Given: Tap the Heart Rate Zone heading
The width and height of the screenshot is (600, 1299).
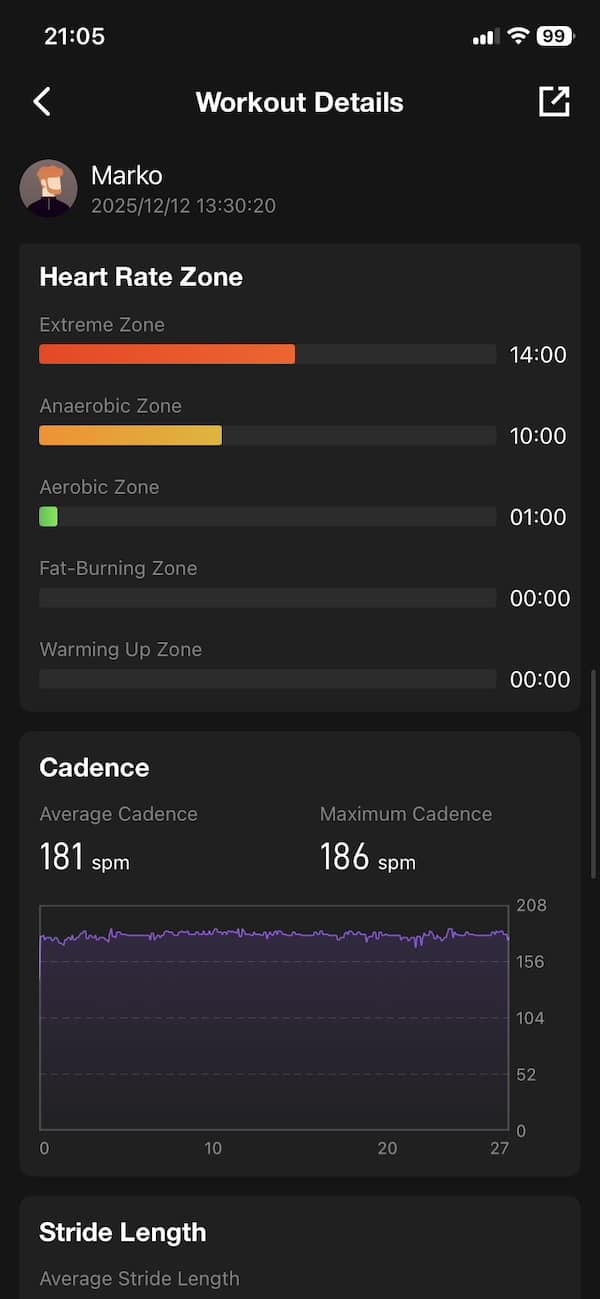Looking at the screenshot, I should (141, 277).
